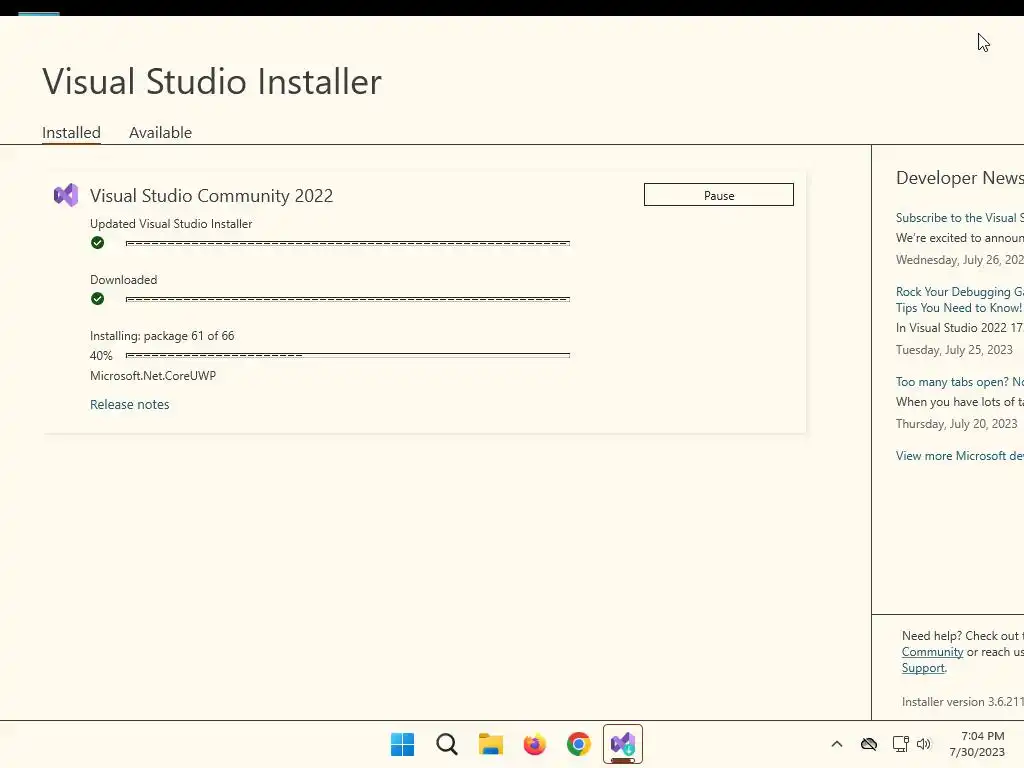Pause the Visual Studio installation

click(719, 195)
